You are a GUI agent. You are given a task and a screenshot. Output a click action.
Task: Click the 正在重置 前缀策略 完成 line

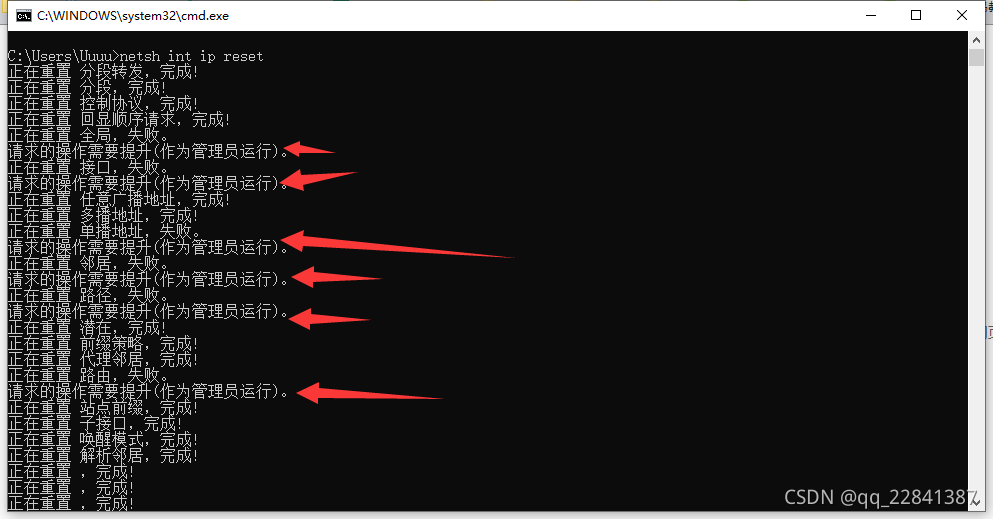(x=103, y=344)
